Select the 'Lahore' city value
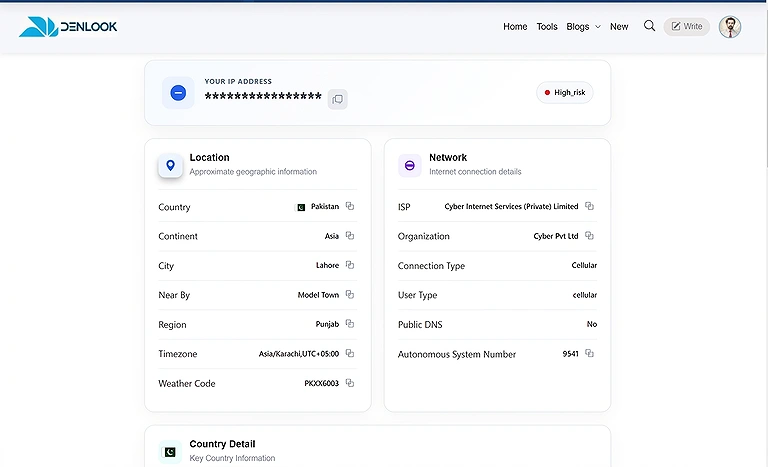This screenshot has height=467, width=768. pyautogui.click(x=327, y=265)
